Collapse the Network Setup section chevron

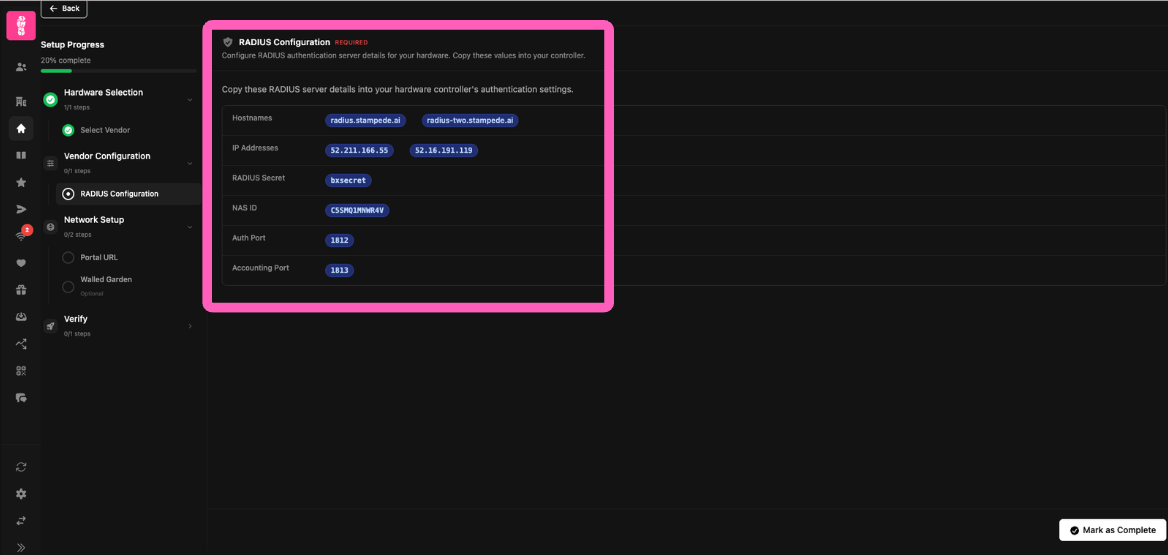[190, 227]
